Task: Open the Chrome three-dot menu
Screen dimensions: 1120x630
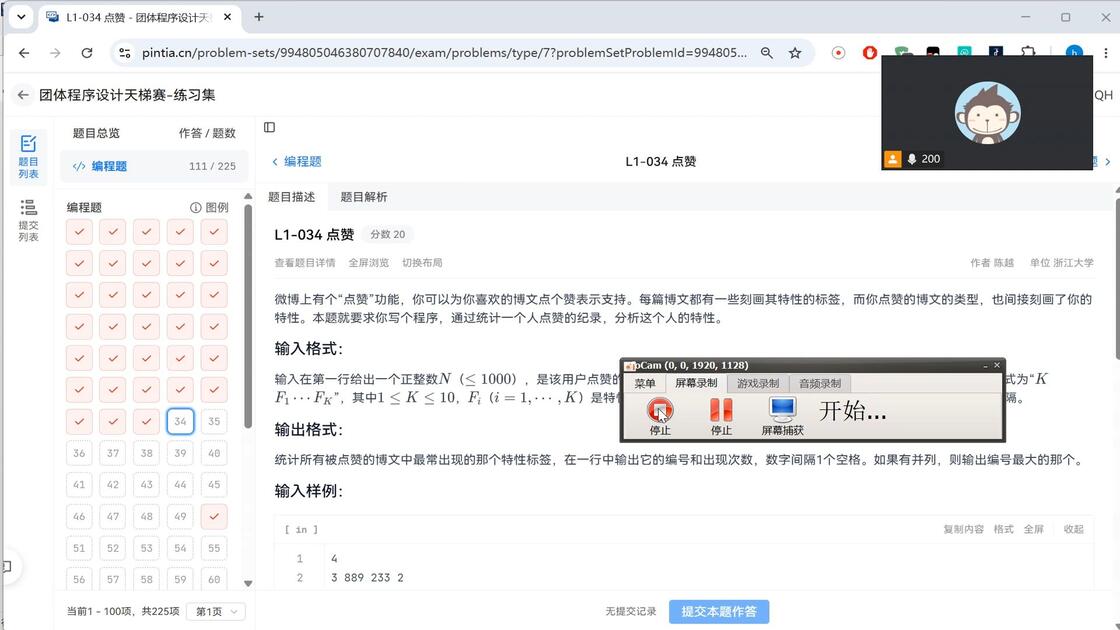Action: (x=1106, y=53)
